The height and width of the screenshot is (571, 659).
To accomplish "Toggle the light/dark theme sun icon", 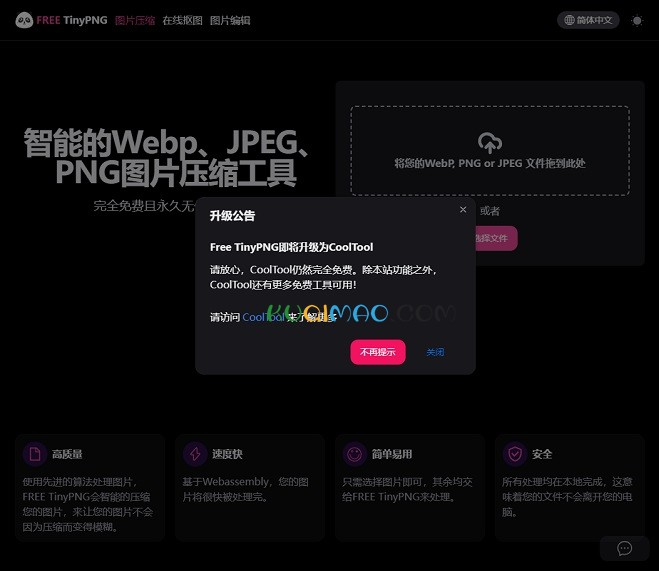I will point(637,20).
